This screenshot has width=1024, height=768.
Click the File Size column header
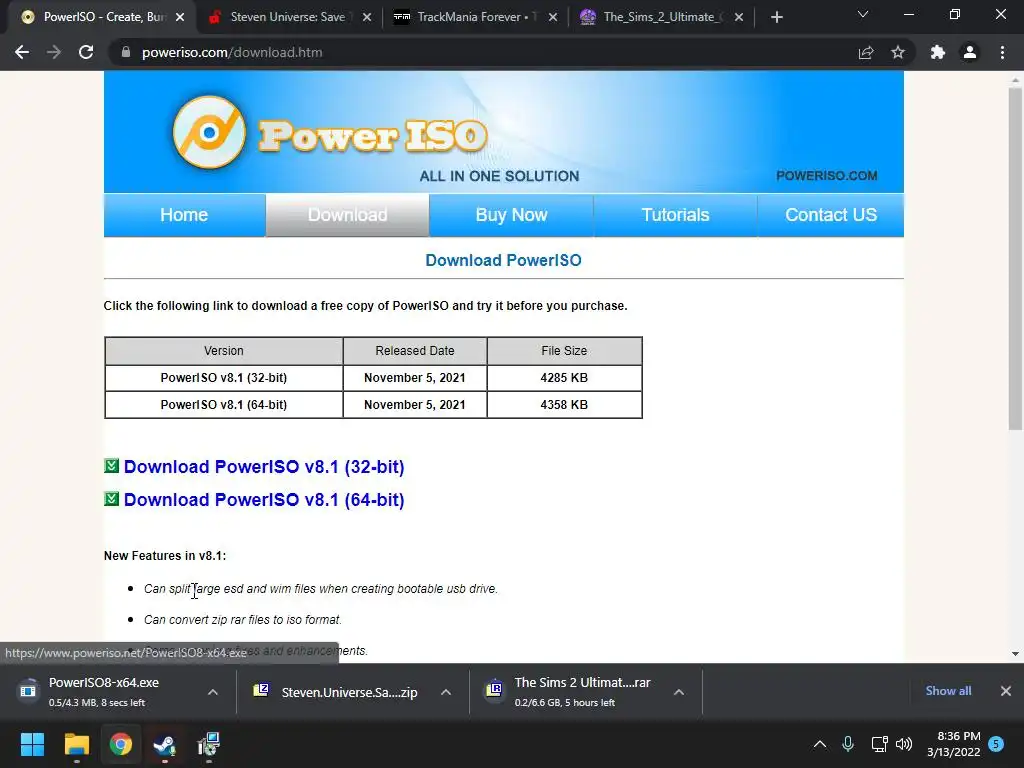[564, 351]
